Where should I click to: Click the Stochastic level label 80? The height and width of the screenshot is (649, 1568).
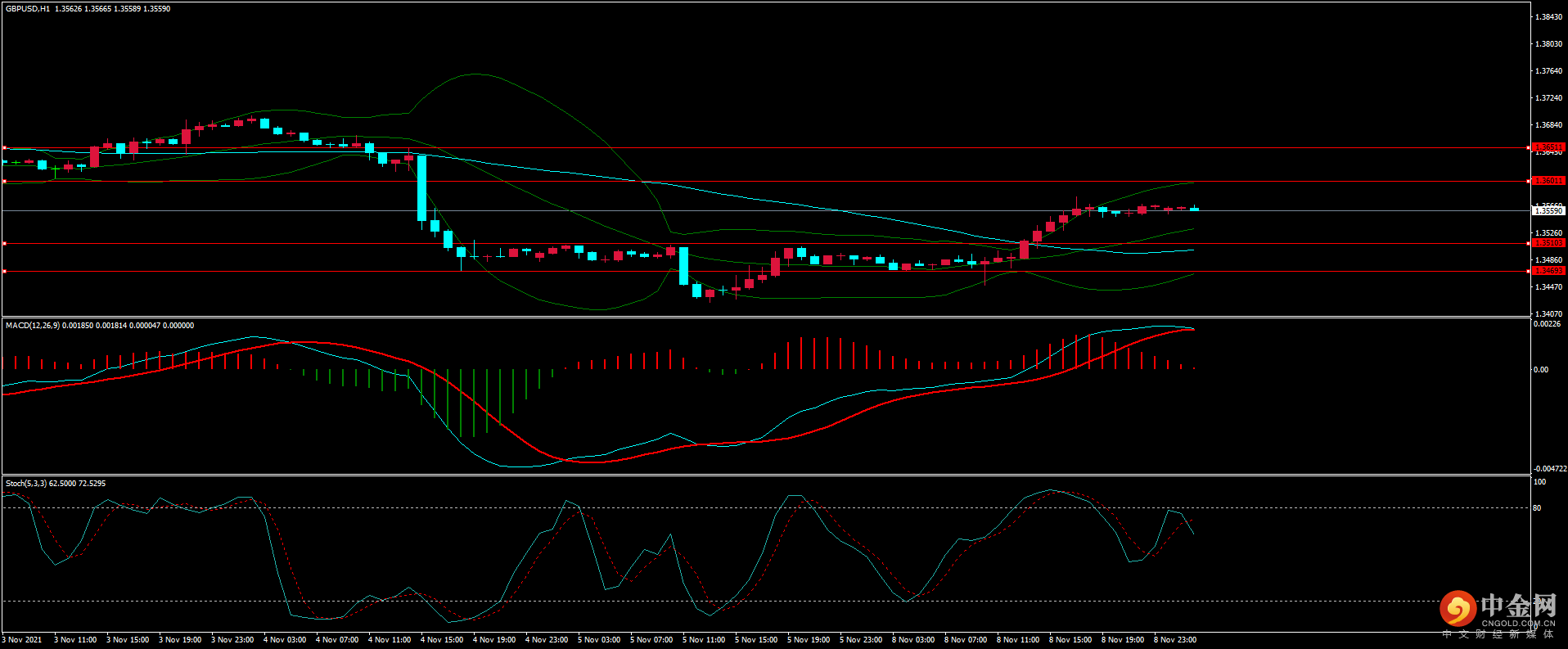point(1537,508)
